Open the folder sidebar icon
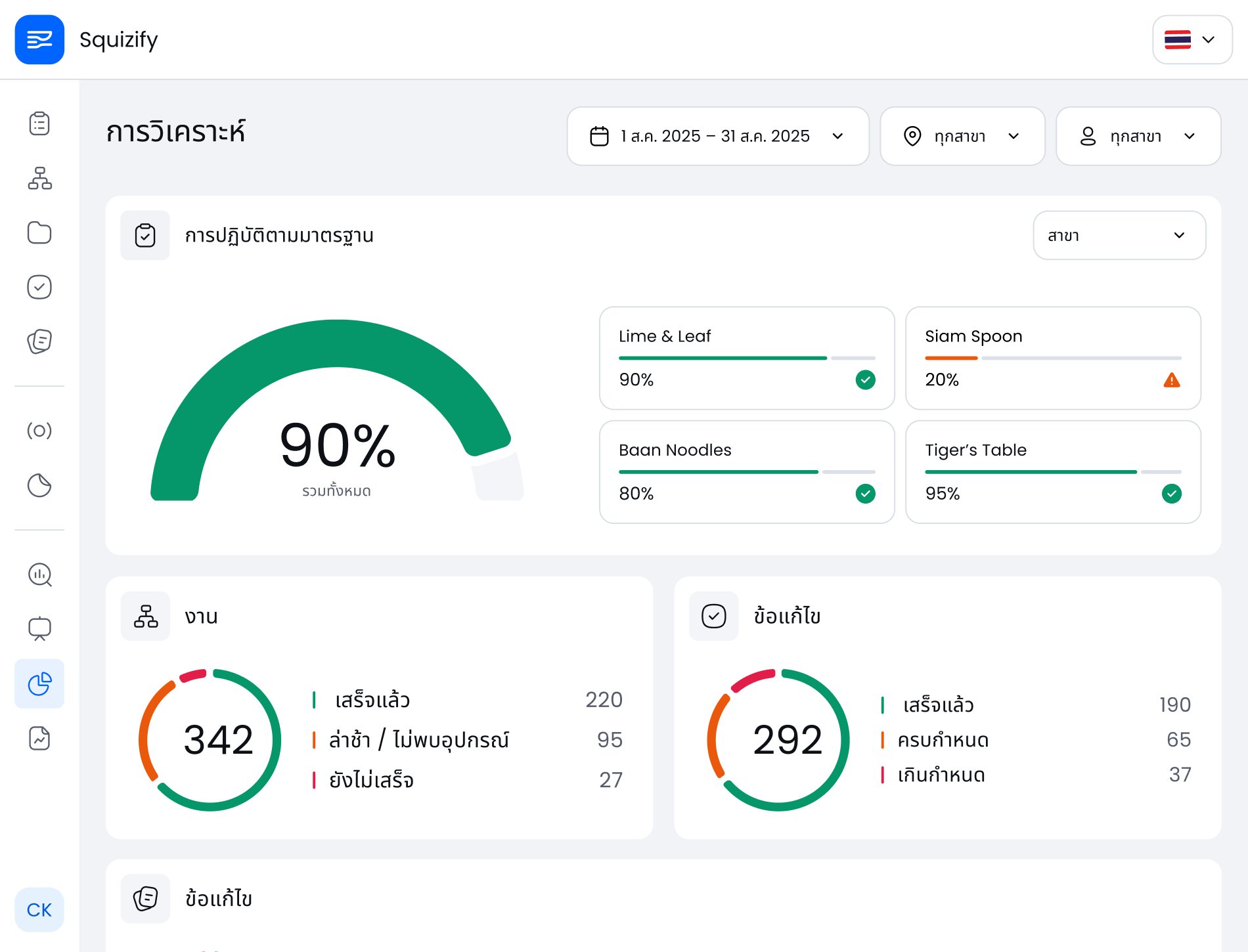1248x952 pixels. coord(39,232)
